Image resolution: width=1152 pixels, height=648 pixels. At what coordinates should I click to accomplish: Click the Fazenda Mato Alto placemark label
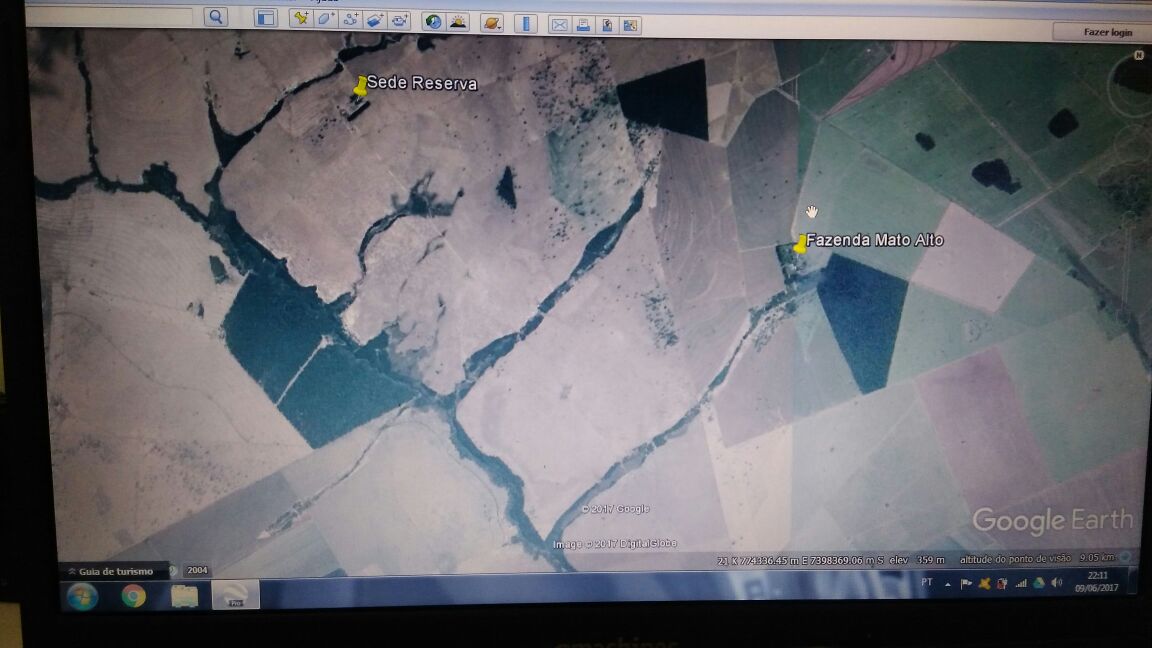[x=874, y=240]
